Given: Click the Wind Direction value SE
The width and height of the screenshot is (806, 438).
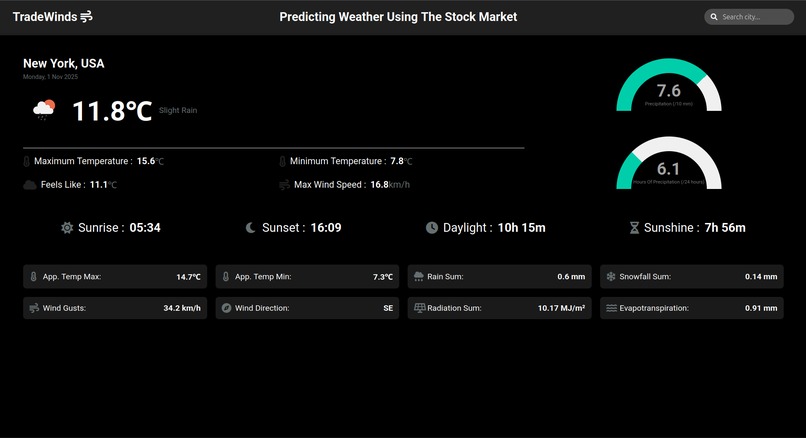Looking at the screenshot, I should click(x=388, y=308).
